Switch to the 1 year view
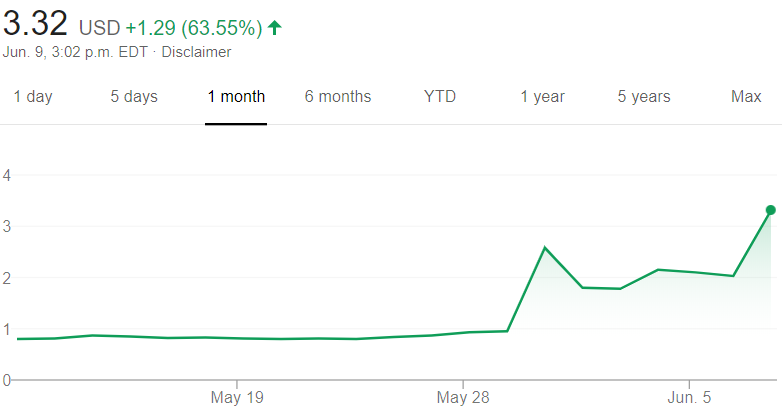Image resolution: width=782 pixels, height=417 pixels. (x=543, y=96)
